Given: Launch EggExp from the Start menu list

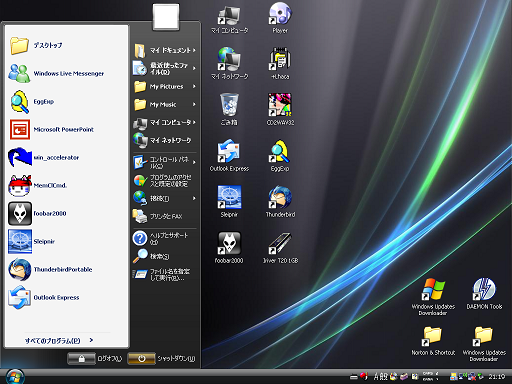Looking at the screenshot, I should coord(67,101).
